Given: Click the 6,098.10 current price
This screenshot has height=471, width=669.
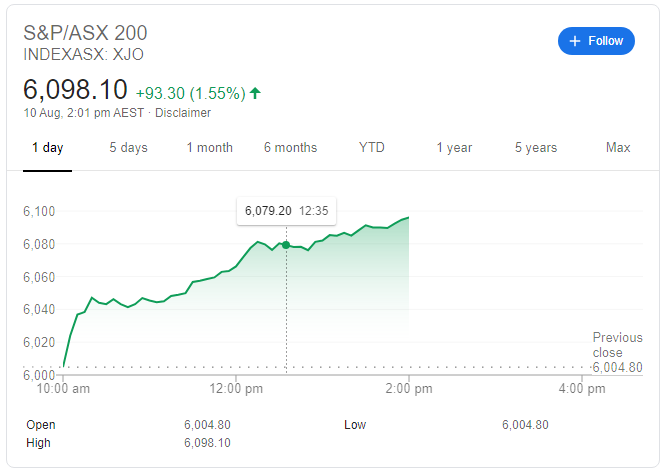Looking at the screenshot, I should [76, 91].
